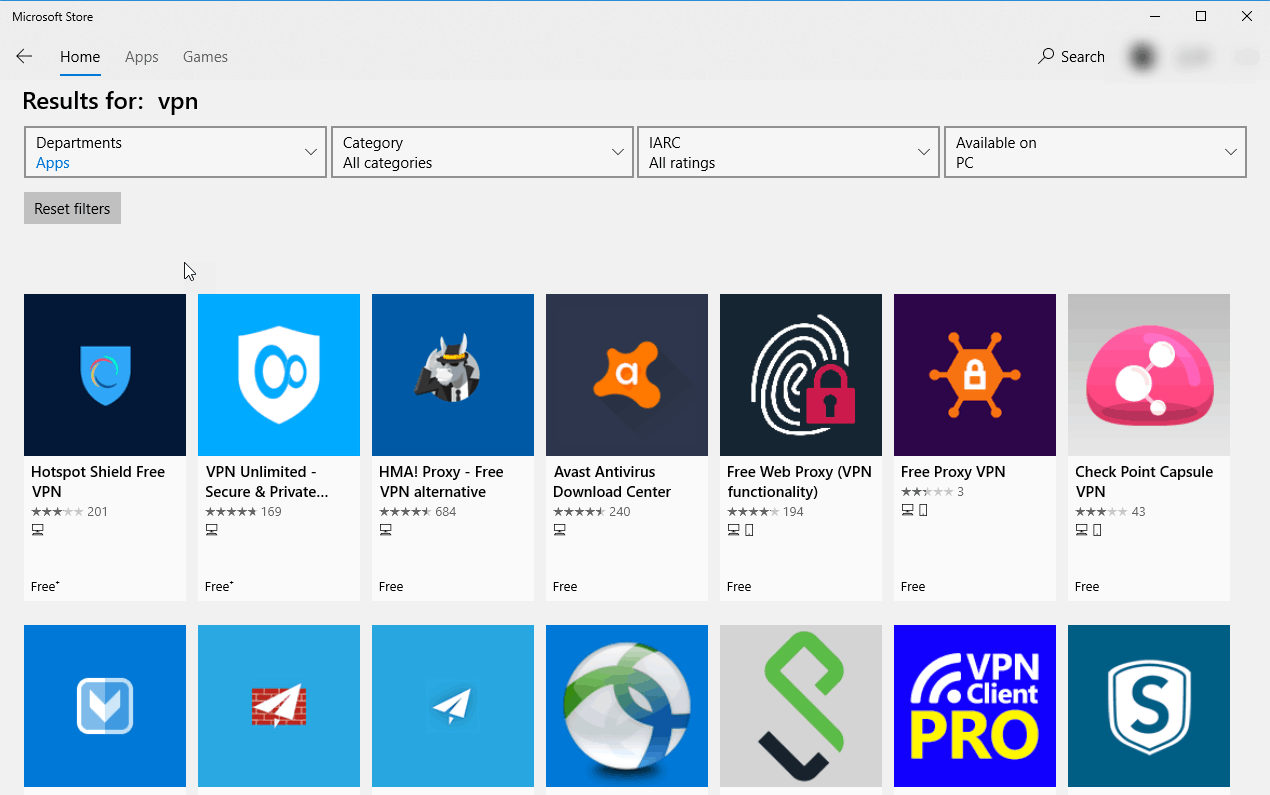1270x795 pixels.
Task: Open the Avast Antivirus orange icon
Action: [x=627, y=375]
